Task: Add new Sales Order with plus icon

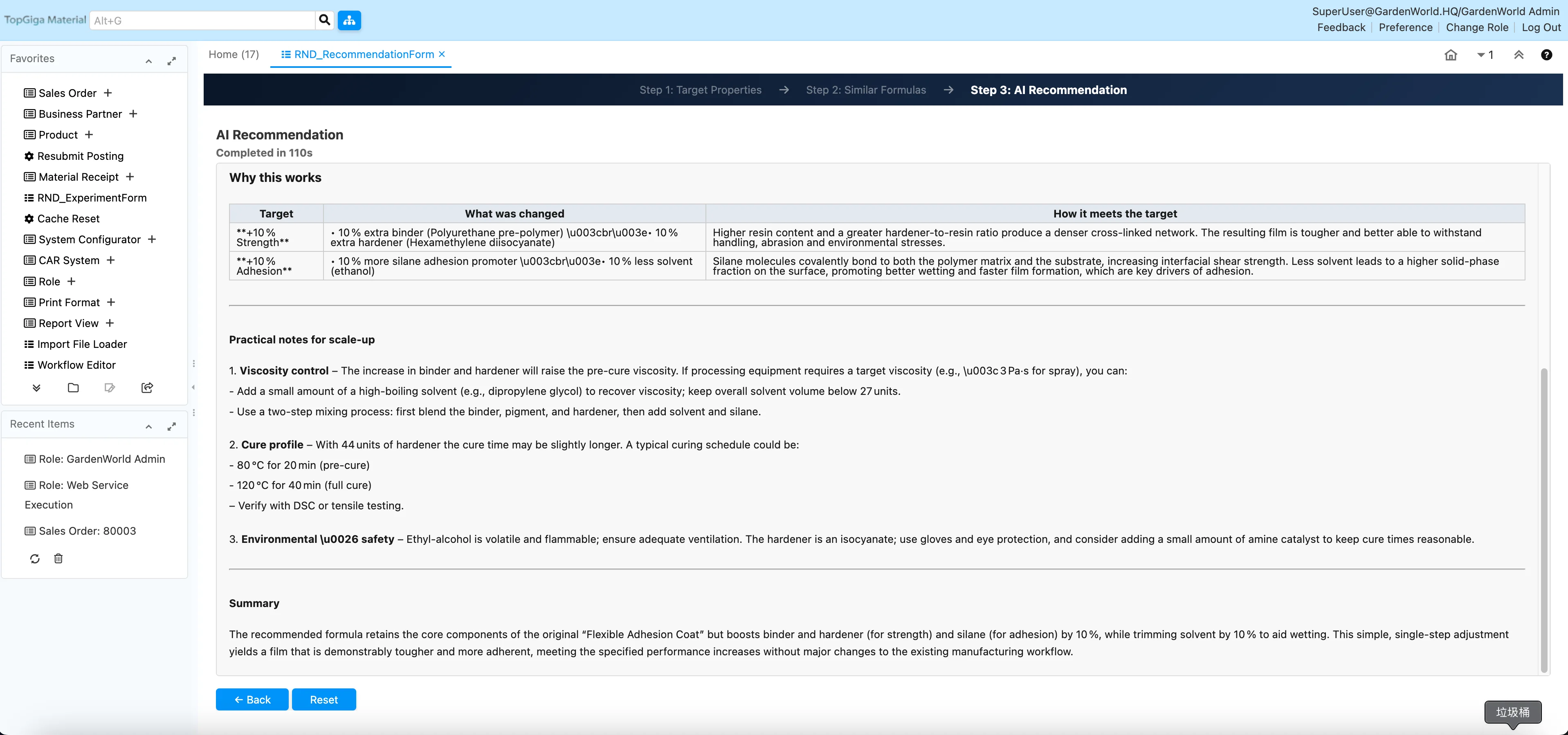Action: click(108, 93)
